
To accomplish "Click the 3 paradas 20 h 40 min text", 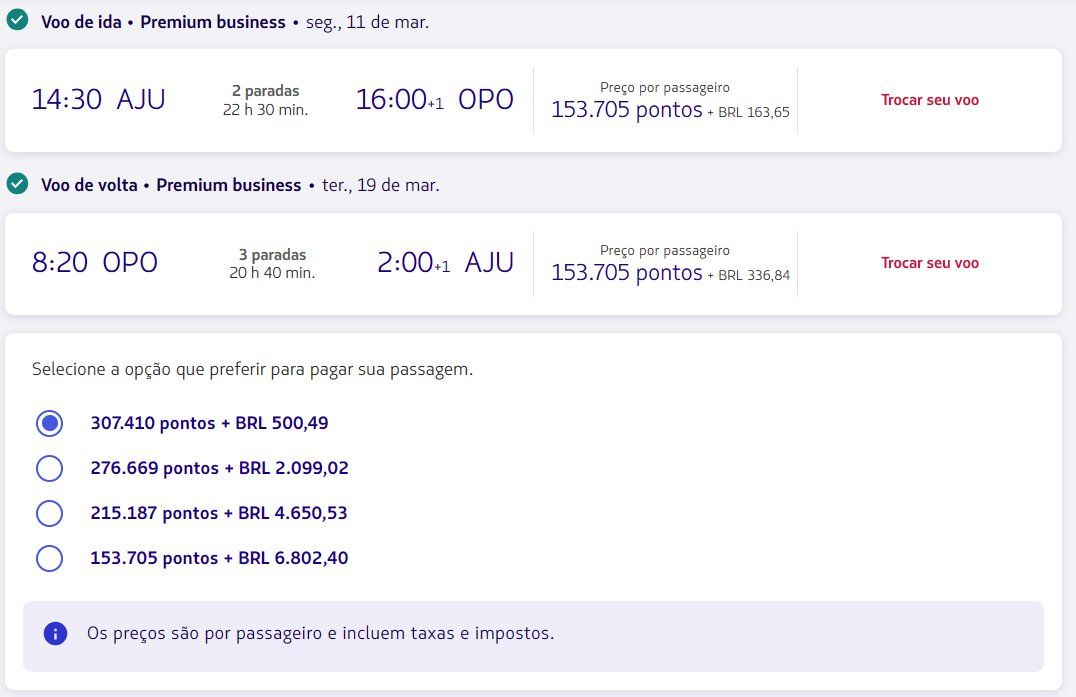I will [x=272, y=264].
